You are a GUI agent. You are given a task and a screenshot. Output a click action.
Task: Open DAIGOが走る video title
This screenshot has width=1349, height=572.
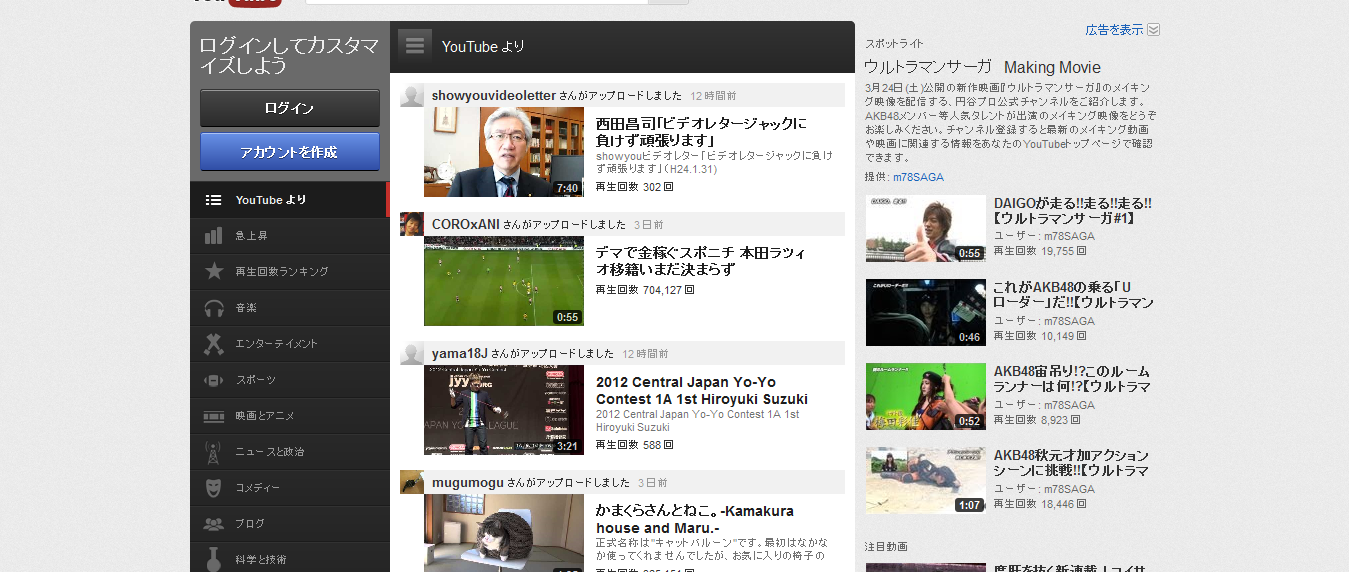click(1073, 211)
